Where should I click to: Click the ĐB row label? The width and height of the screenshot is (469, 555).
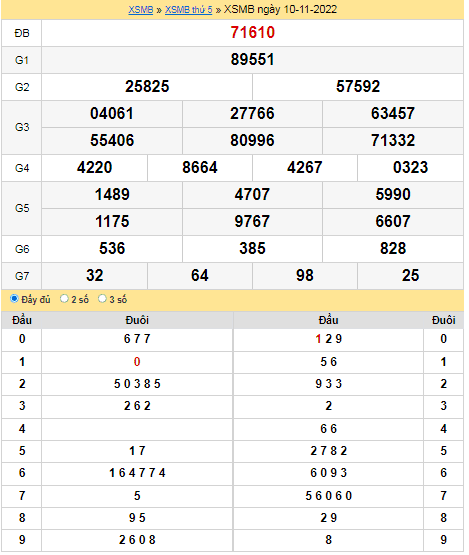22,33
